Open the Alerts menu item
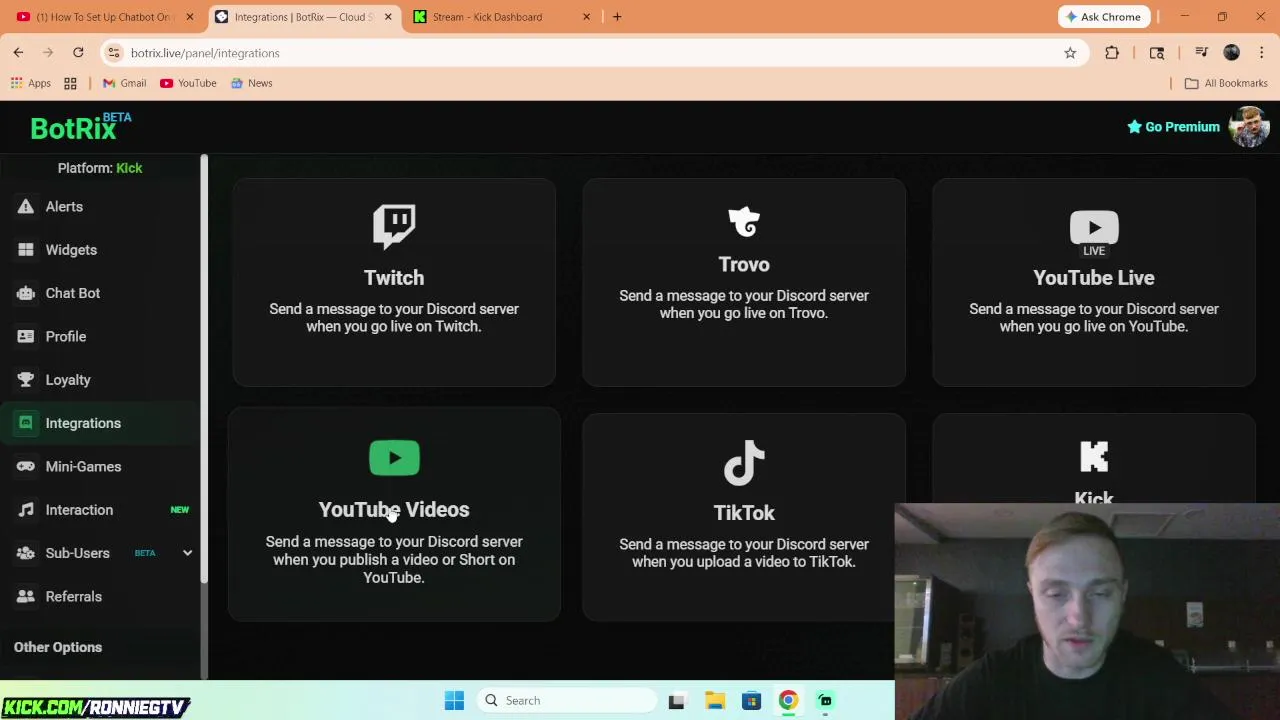This screenshot has height=720, width=1280. [x=64, y=206]
